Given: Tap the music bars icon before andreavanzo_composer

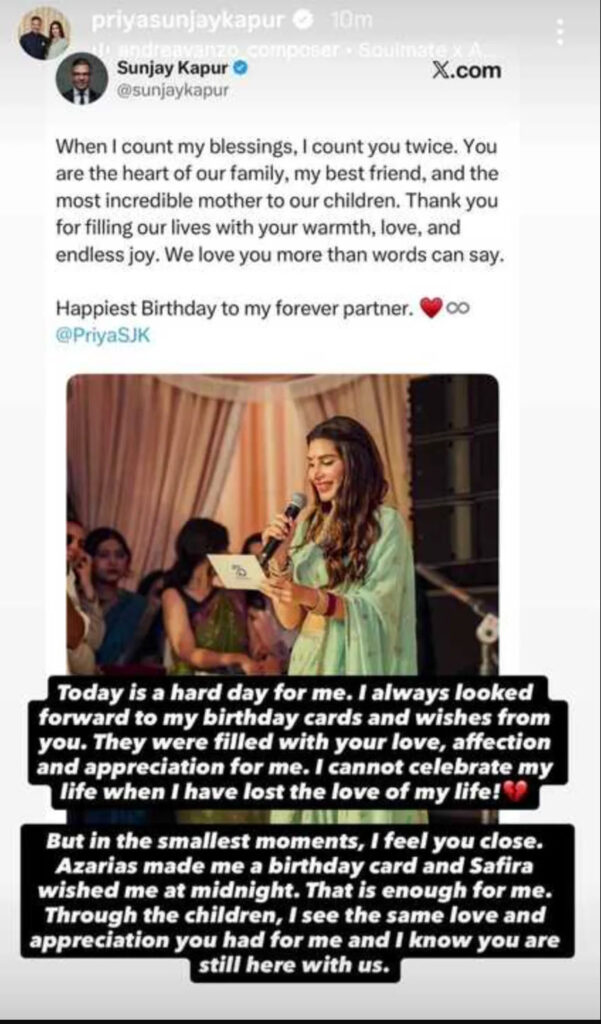Looking at the screenshot, I should click(98, 49).
